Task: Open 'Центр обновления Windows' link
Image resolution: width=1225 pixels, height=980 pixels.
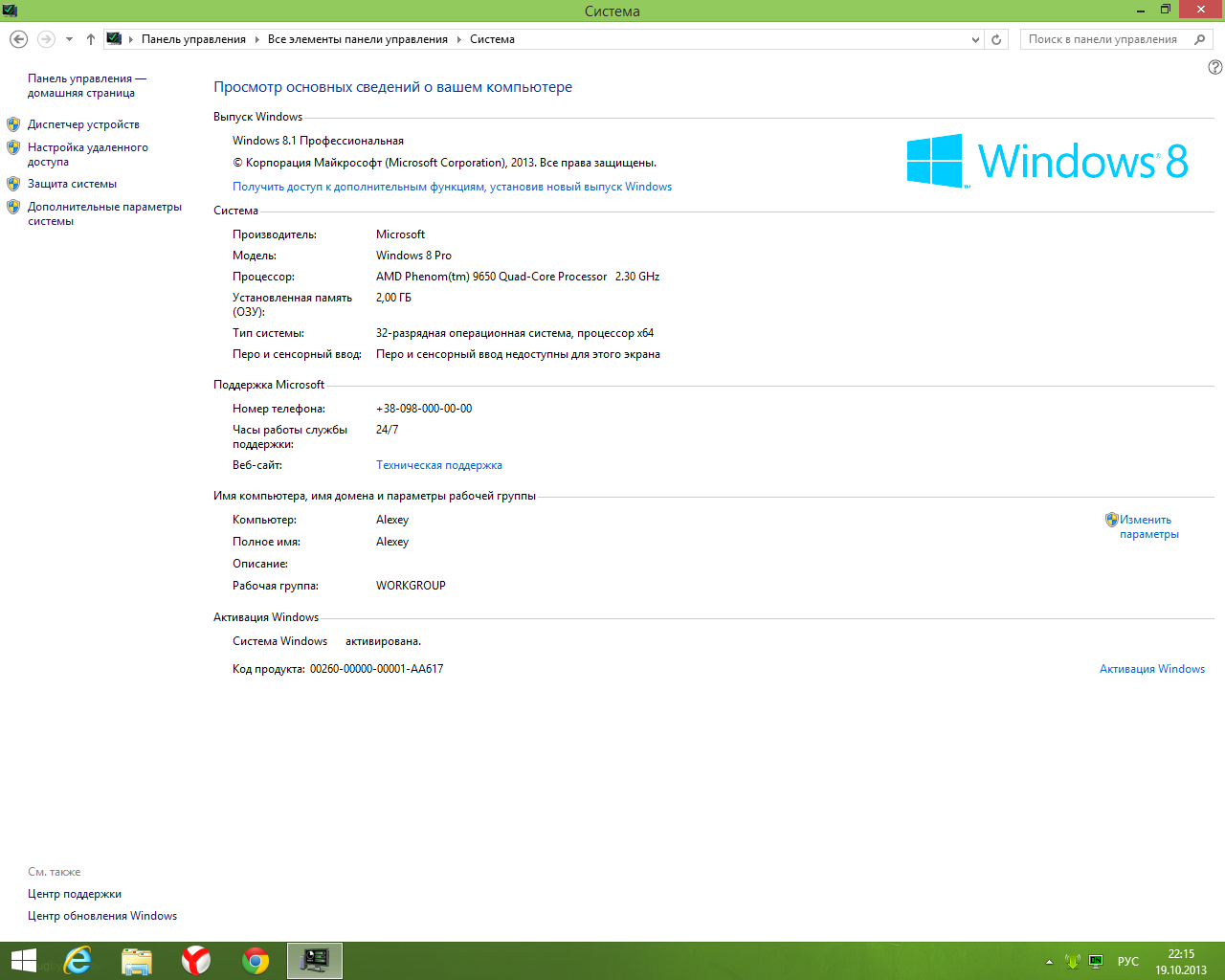Action: click(x=102, y=916)
